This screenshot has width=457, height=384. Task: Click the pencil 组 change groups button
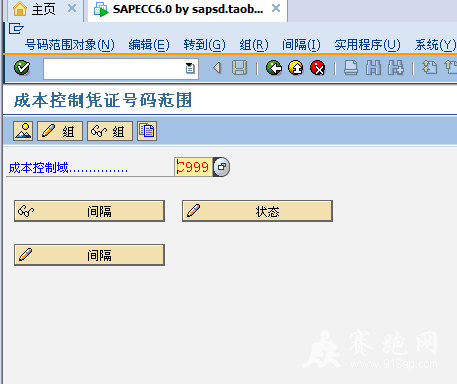point(60,131)
